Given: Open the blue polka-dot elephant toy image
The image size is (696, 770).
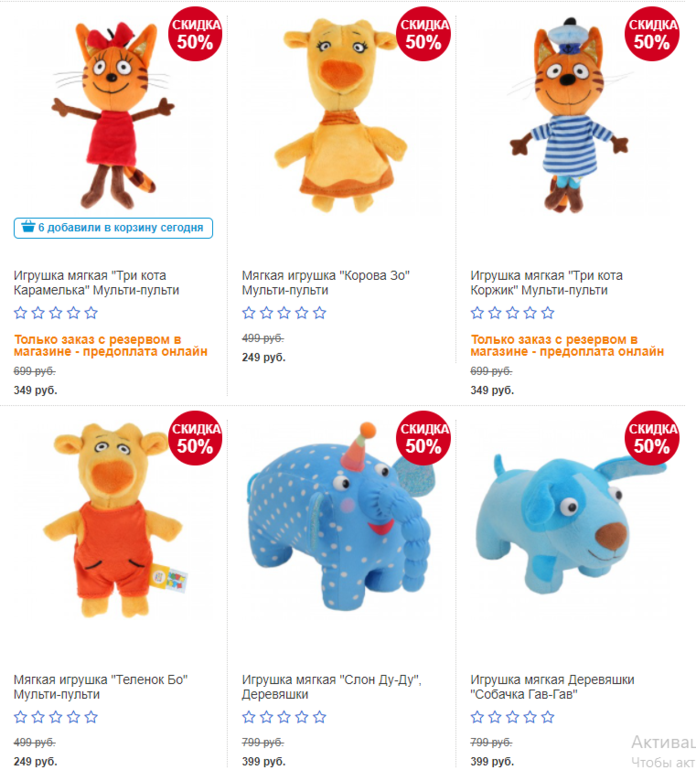Looking at the screenshot, I should click(x=339, y=516).
